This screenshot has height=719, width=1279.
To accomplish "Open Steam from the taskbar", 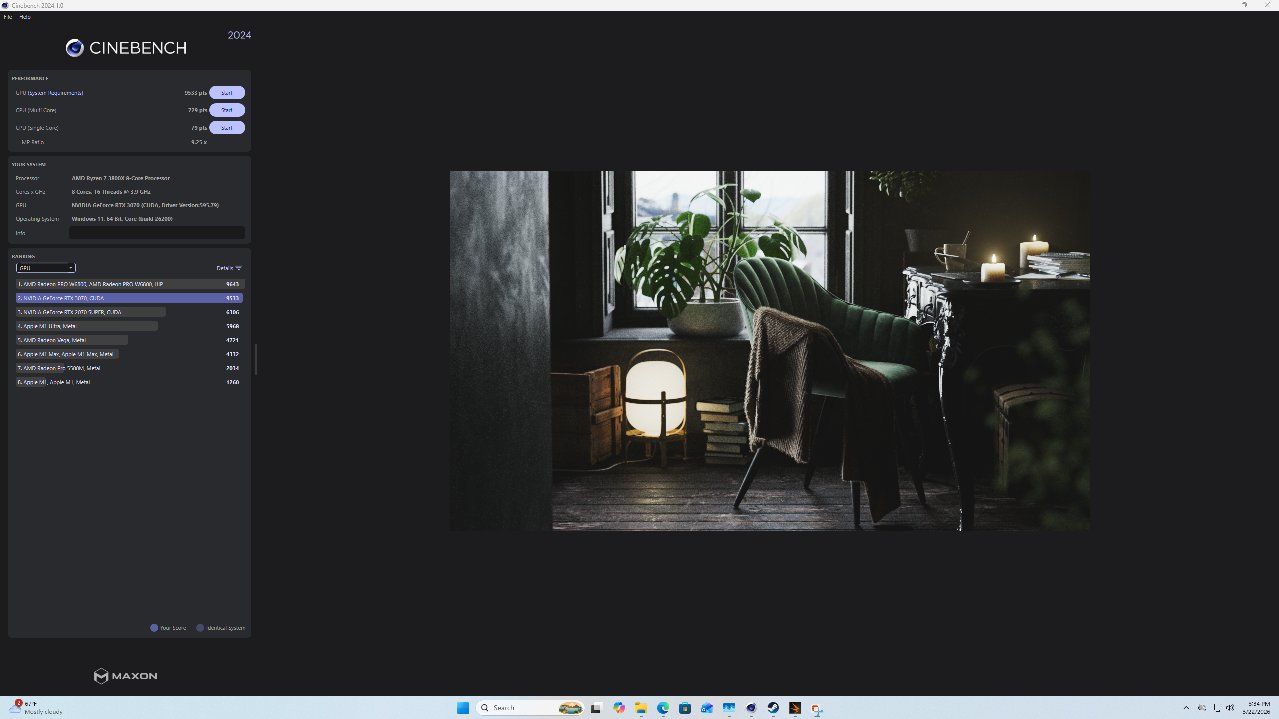I will tap(773, 708).
